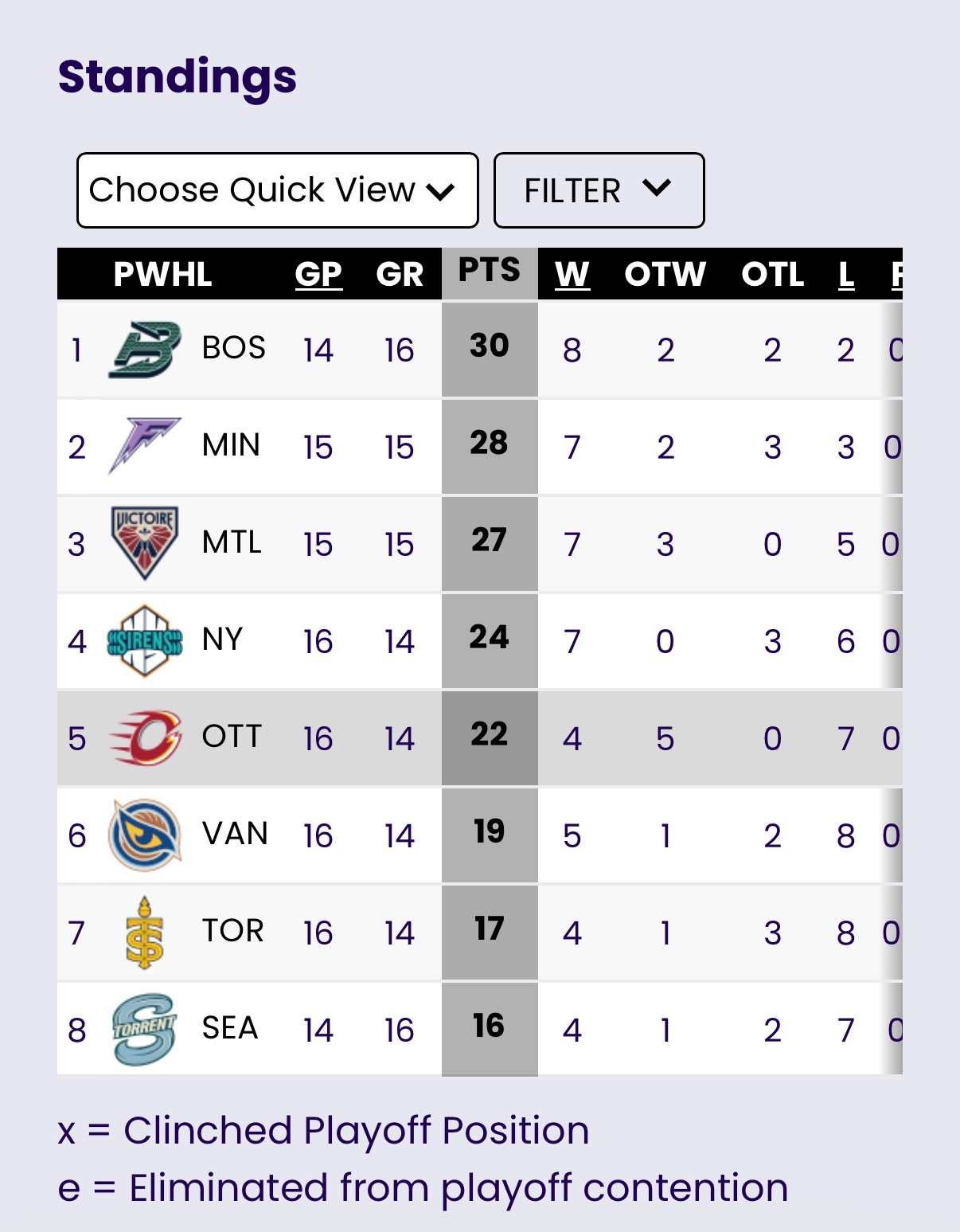This screenshot has height=1232, width=960.
Task: Click the OTW column header
Action: pyautogui.click(x=665, y=275)
